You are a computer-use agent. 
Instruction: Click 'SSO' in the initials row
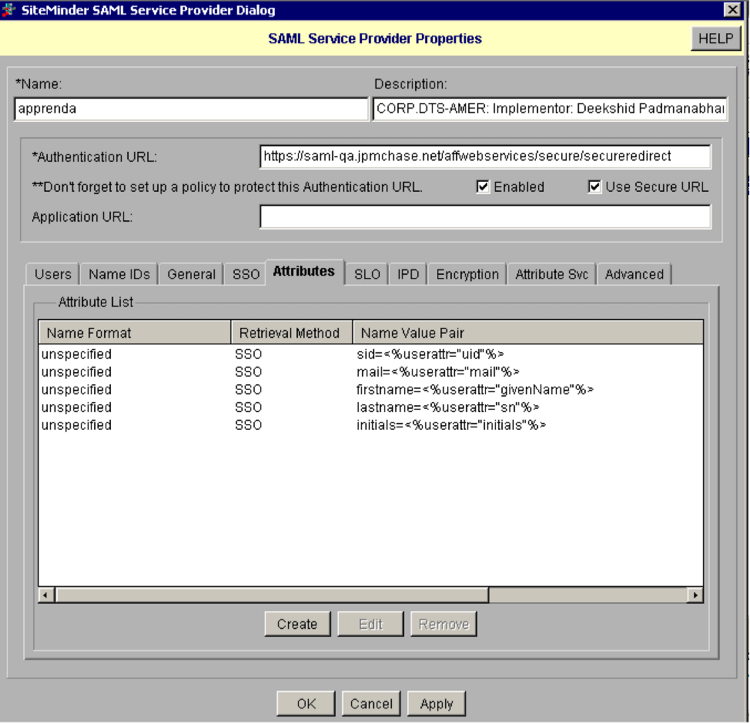tap(248, 425)
